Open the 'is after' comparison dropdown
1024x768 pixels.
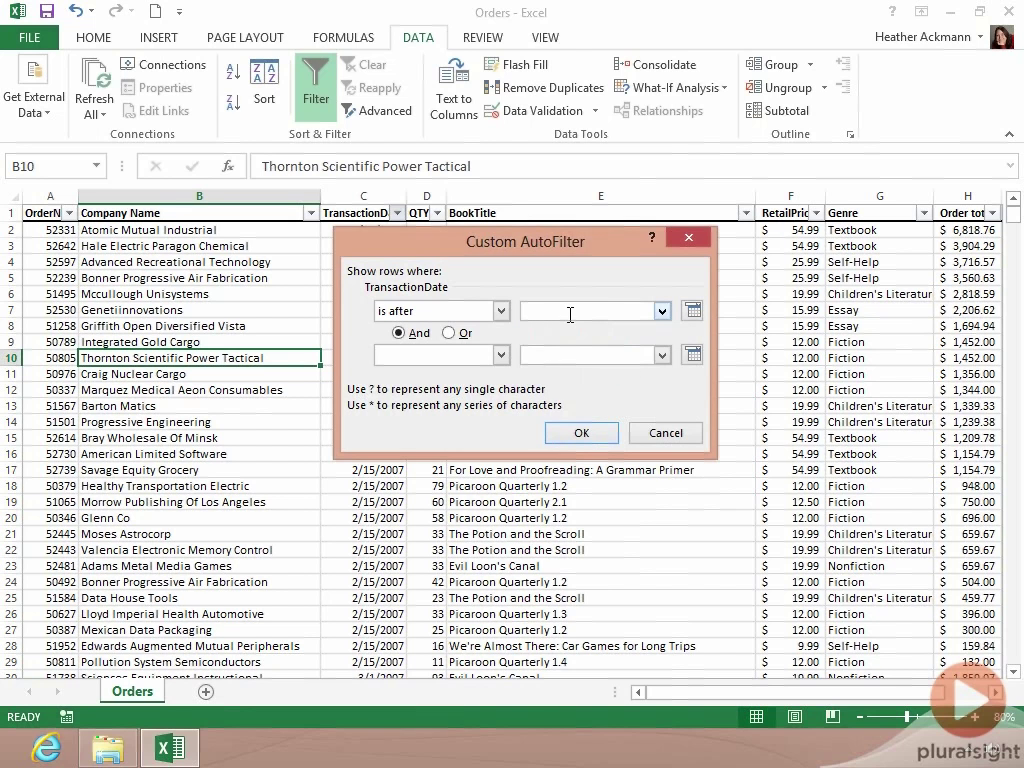(501, 311)
